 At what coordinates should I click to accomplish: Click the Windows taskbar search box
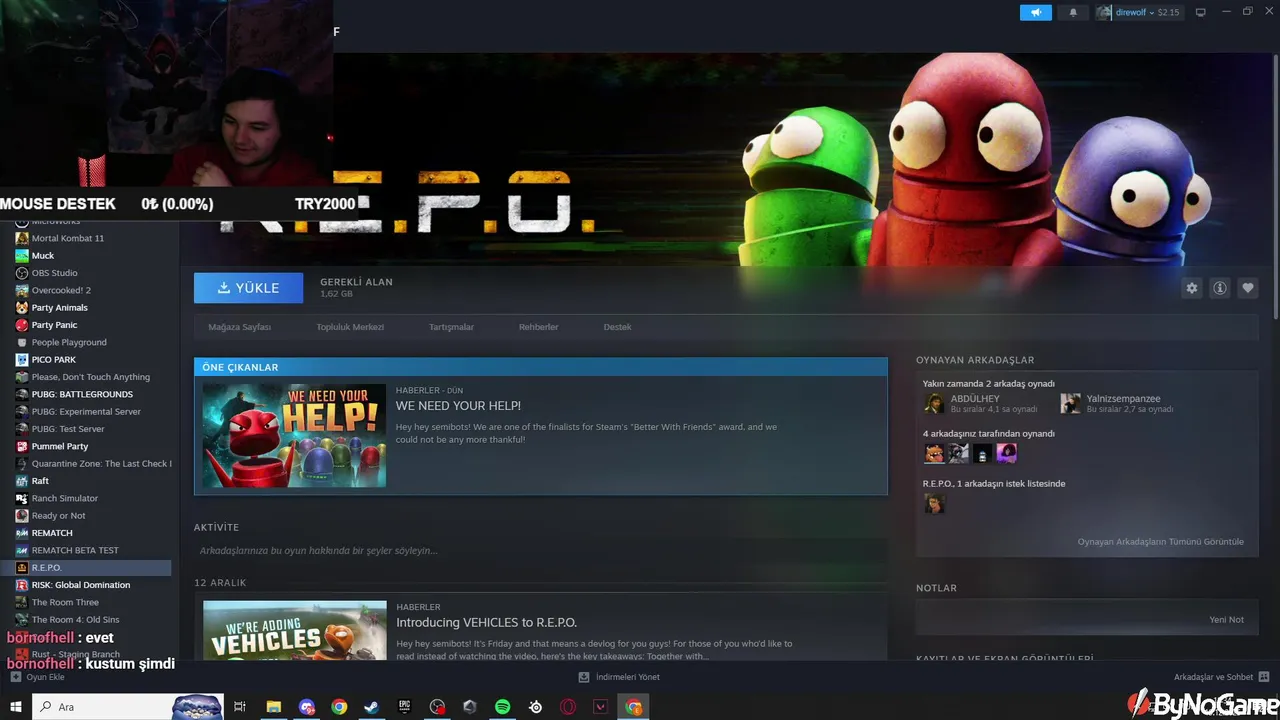pyautogui.click(x=128, y=707)
